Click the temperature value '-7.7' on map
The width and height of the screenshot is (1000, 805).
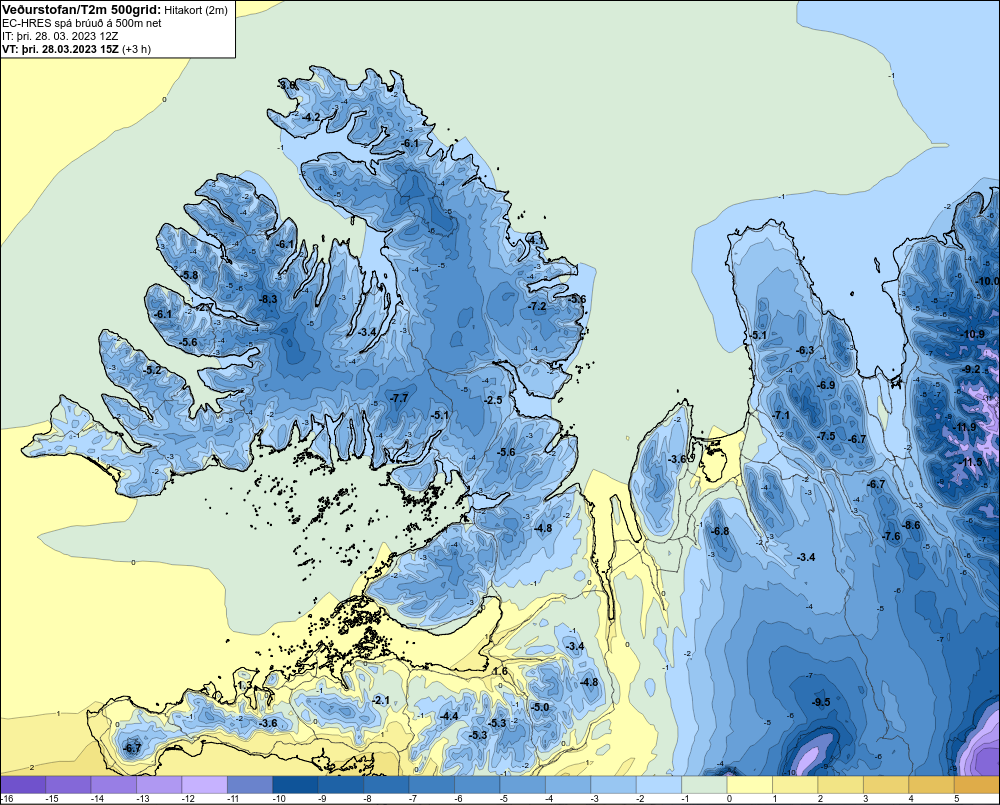tap(399, 398)
